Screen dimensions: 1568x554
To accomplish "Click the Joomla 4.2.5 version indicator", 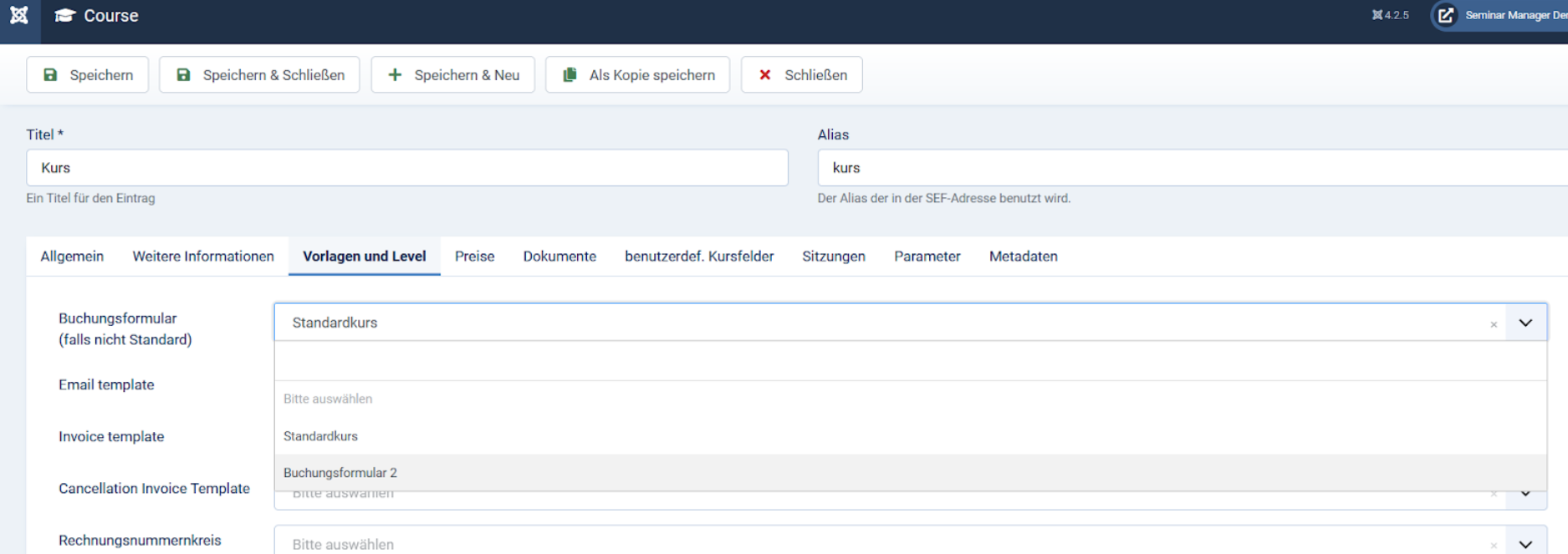I will click(x=1390, y=15).
